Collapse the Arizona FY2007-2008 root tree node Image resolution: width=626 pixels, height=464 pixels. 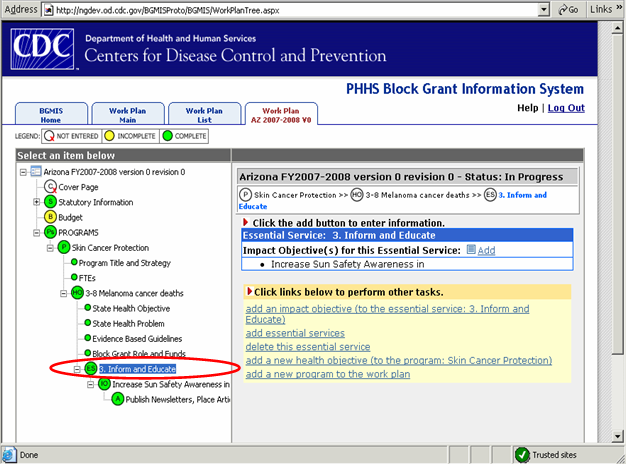click(24, 172)
